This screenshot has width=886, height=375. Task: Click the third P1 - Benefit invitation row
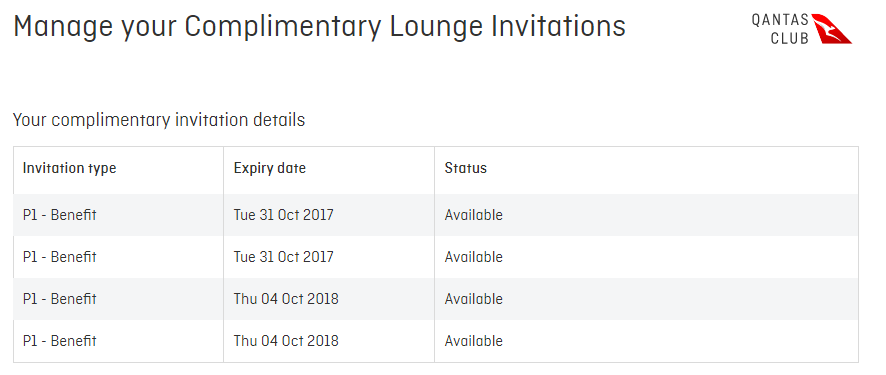436,299
